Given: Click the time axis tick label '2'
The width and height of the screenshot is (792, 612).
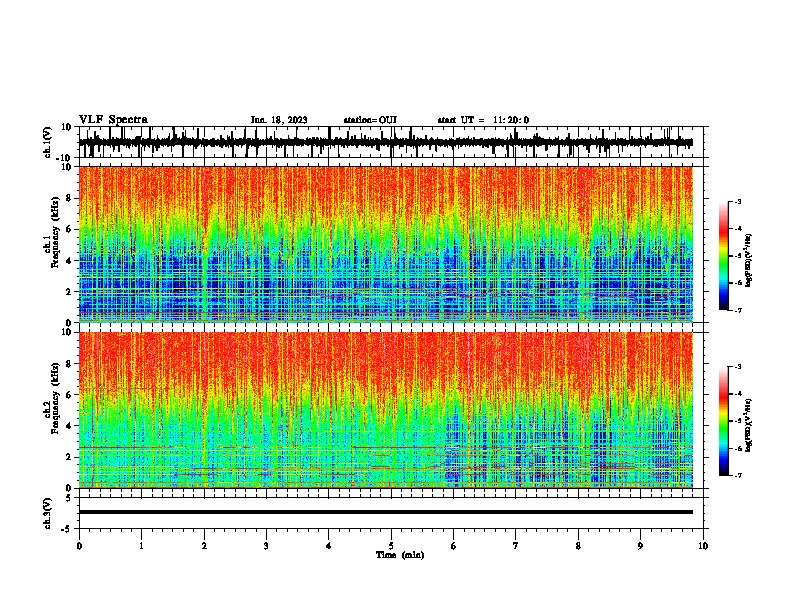Looking at the screenshot, I should [204, 546].
